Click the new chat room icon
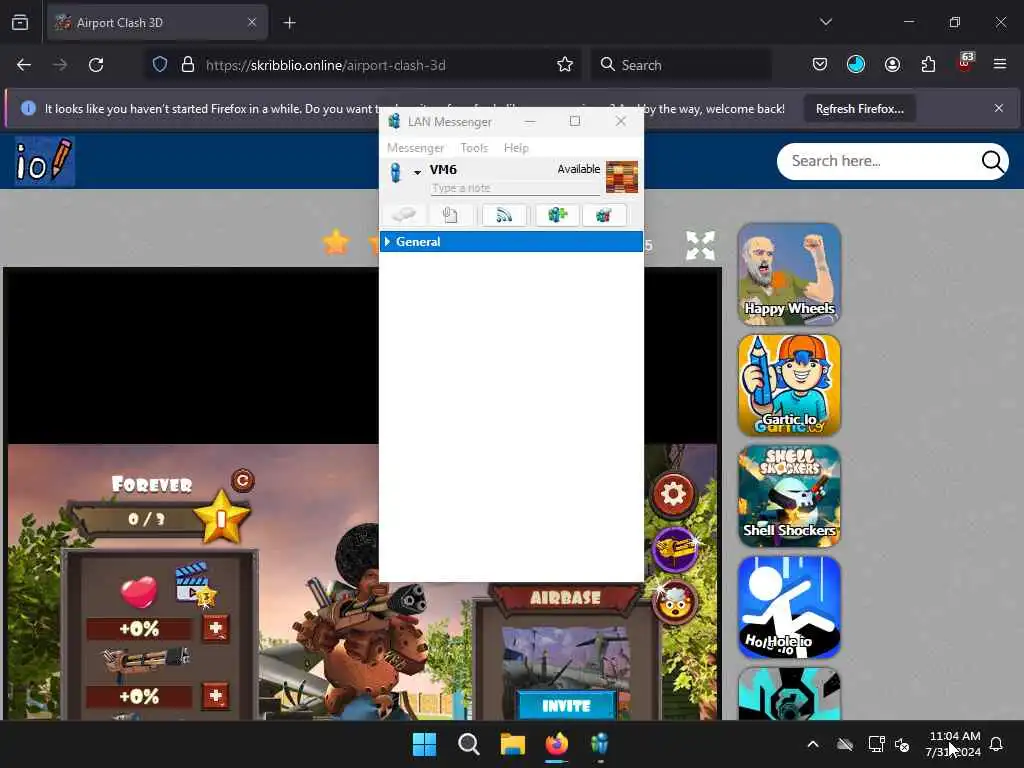The width and height of the screenshot is (1024, 768). click(x=557, y=215)
